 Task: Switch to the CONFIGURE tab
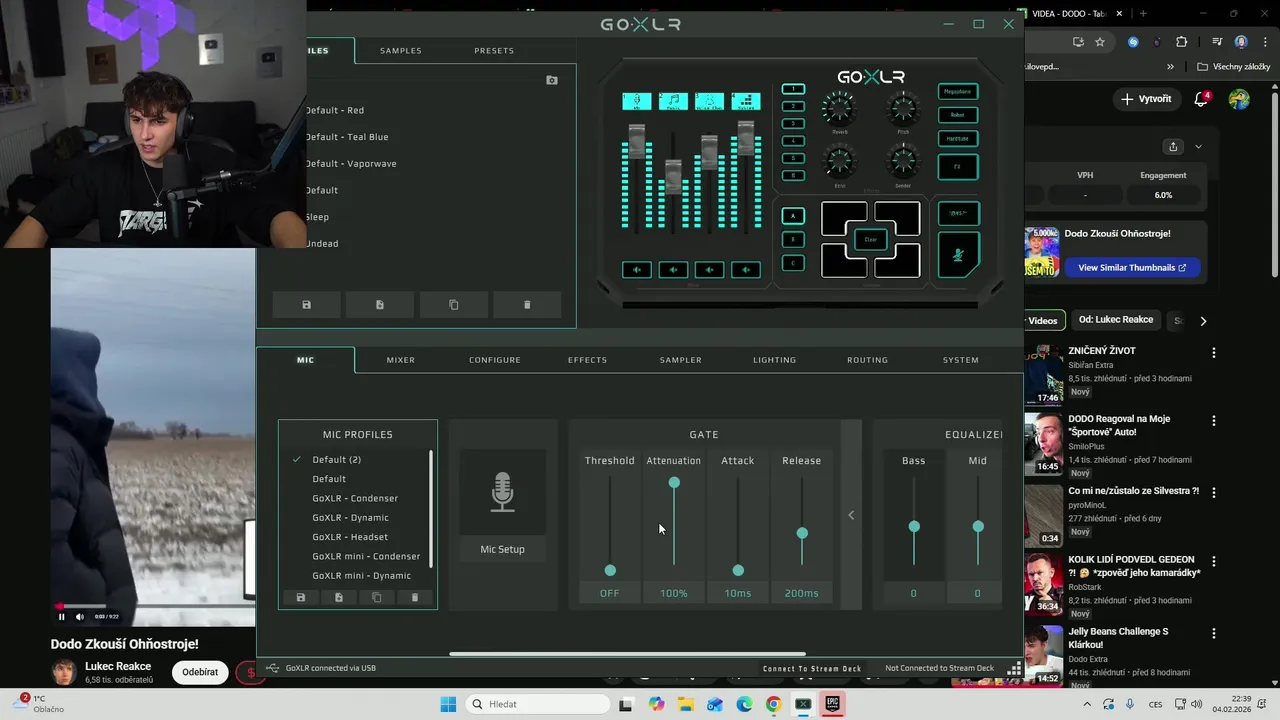click(495, 360)
